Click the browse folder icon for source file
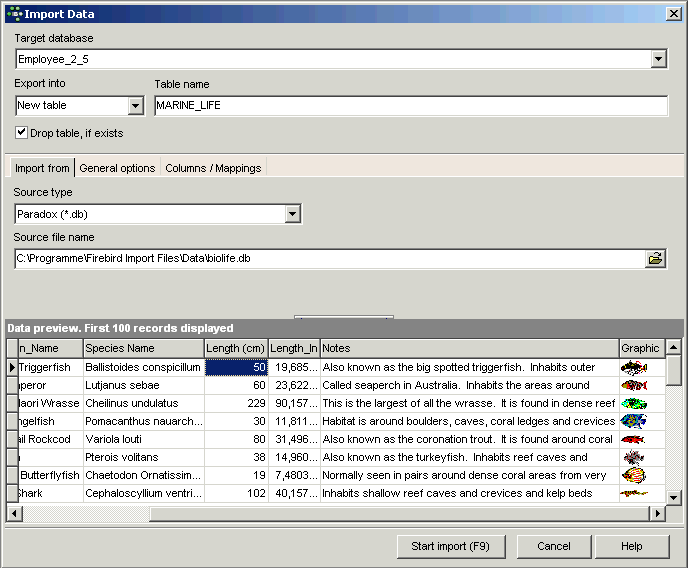688x569 pixels. click(655, 259)
